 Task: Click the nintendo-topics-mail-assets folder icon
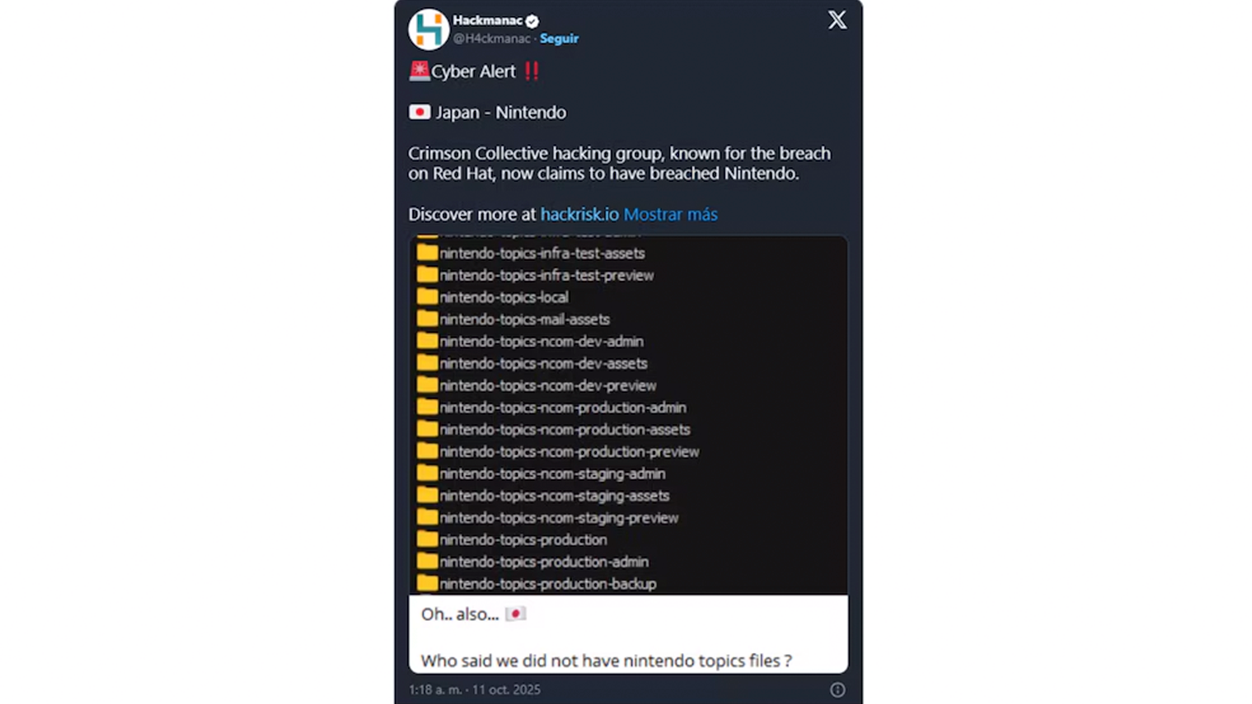pyautogui.click(x=427, y=319)
